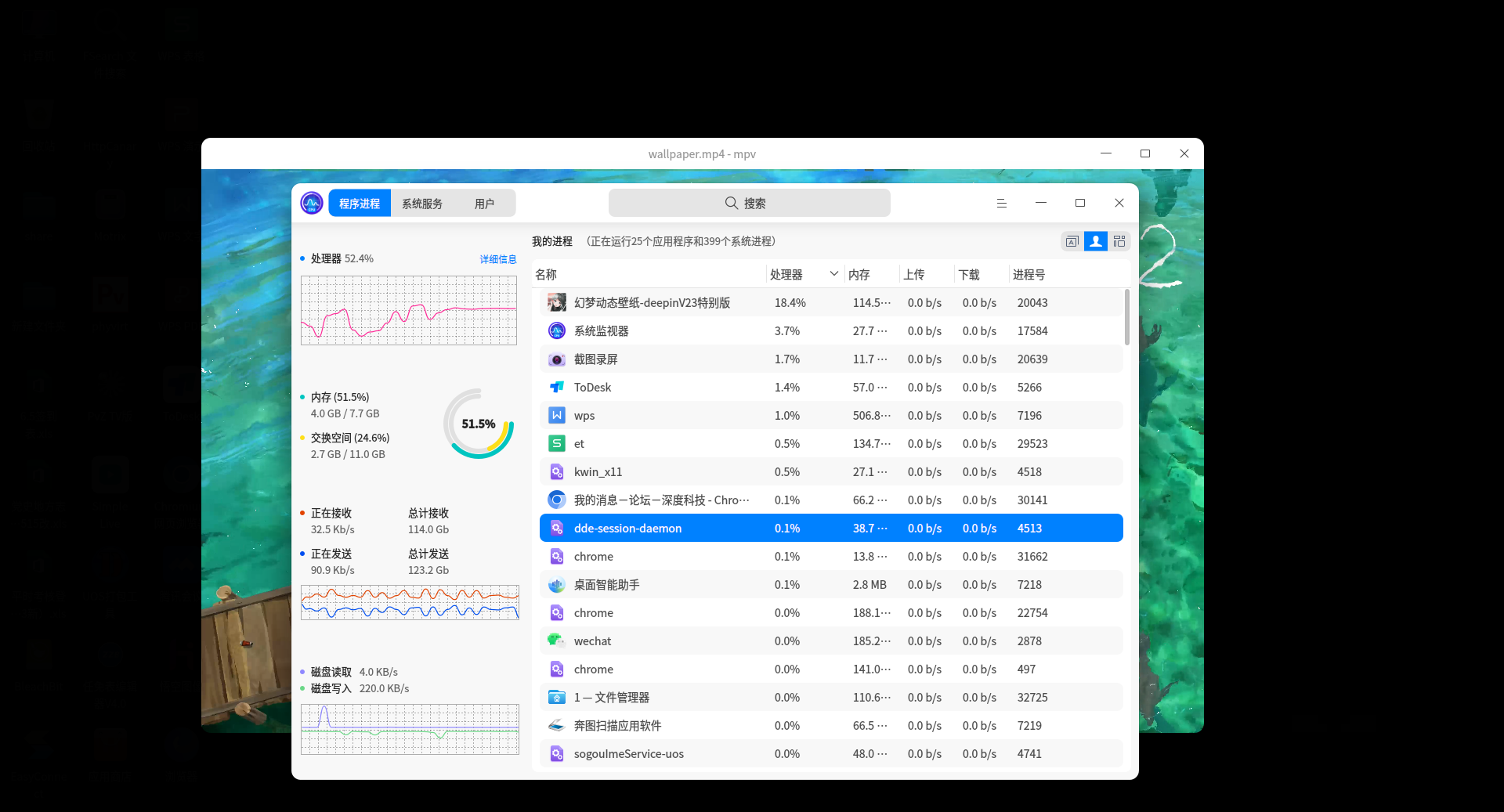Image resolution: width=1504 pixels, height=812 pixels.
Task: Click the System Monitor app logo
Action: pyautogui.click(x=312, y=203)
